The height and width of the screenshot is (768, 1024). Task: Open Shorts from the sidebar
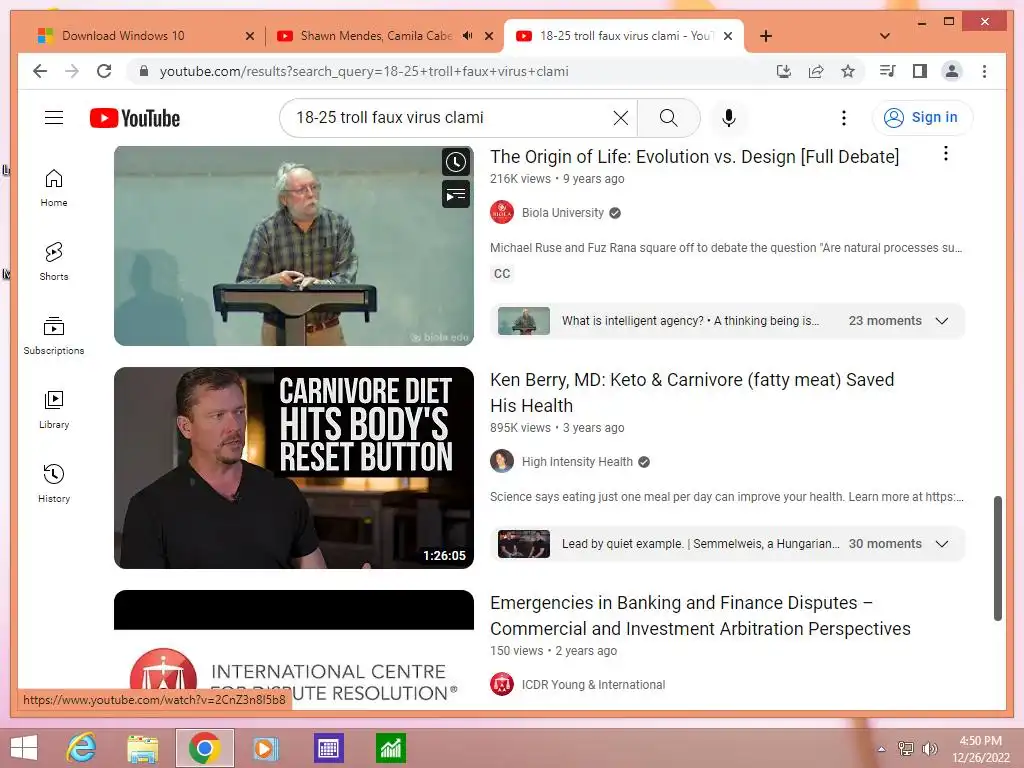(x=54, y=262)
